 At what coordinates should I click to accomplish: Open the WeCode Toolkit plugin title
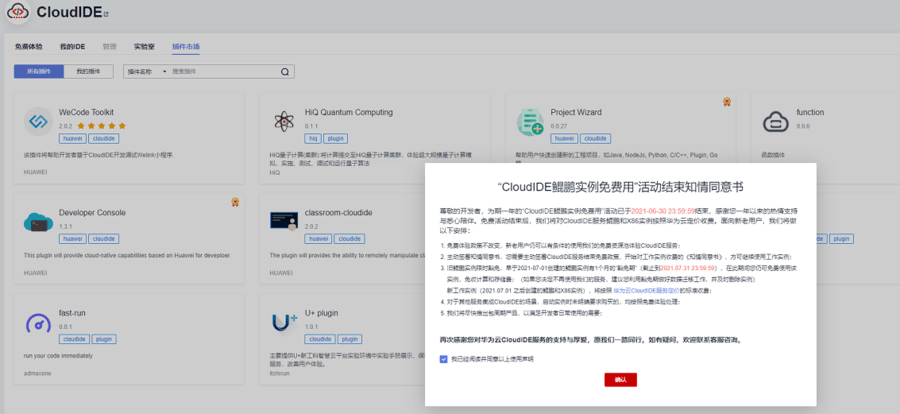coord(86,113)
